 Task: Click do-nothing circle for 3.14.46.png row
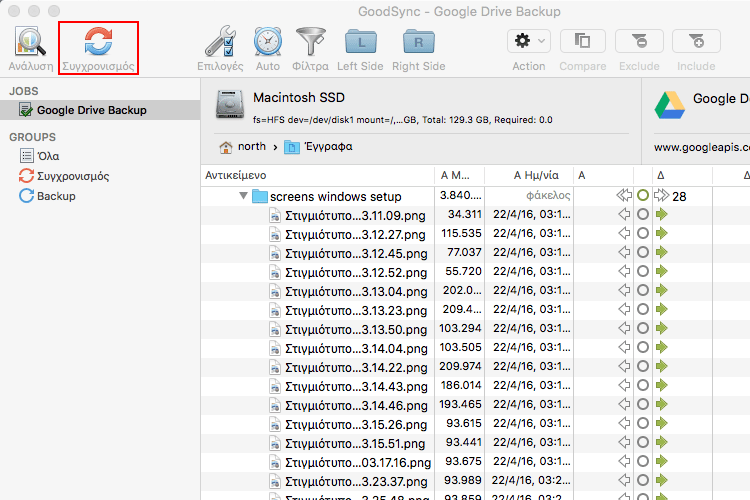pyautogui.click(x=643, y=404)
